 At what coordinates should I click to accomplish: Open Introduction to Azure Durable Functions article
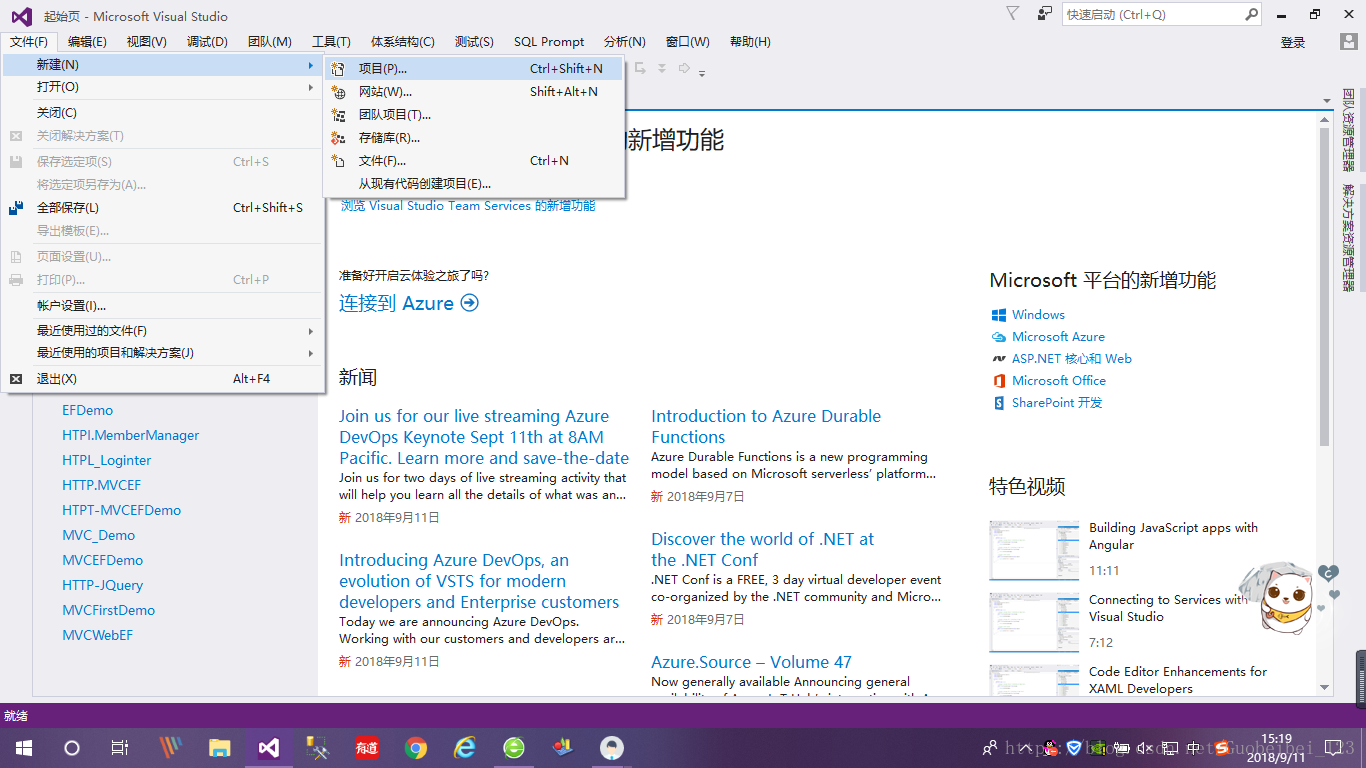click(766, 426)
